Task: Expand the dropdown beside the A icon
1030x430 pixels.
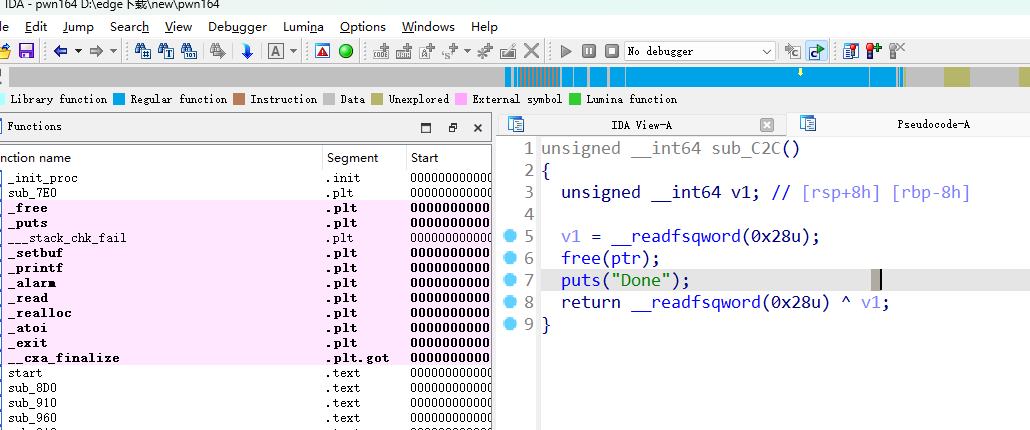Action: [x=293, y=51]
